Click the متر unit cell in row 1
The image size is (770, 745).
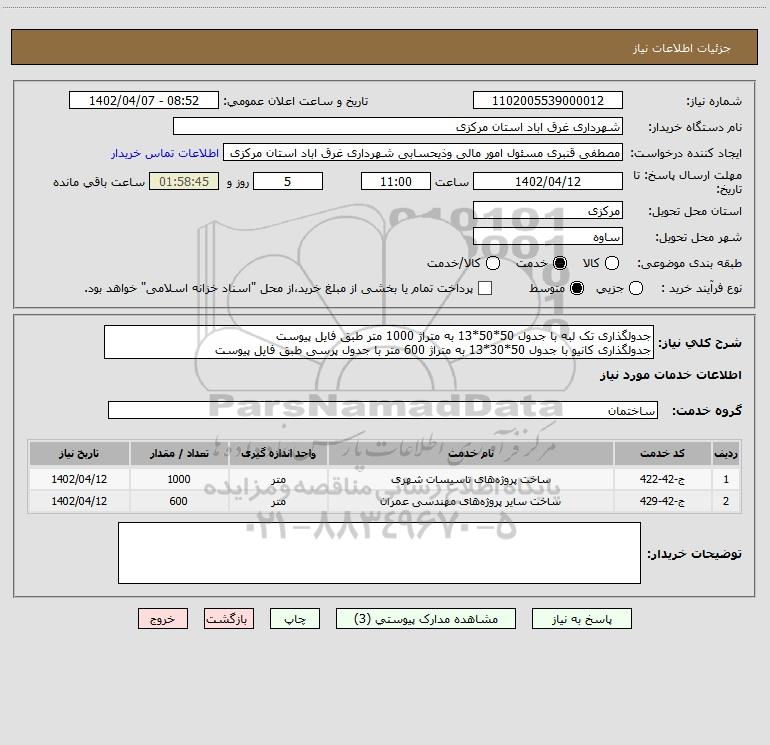(278, 479)
